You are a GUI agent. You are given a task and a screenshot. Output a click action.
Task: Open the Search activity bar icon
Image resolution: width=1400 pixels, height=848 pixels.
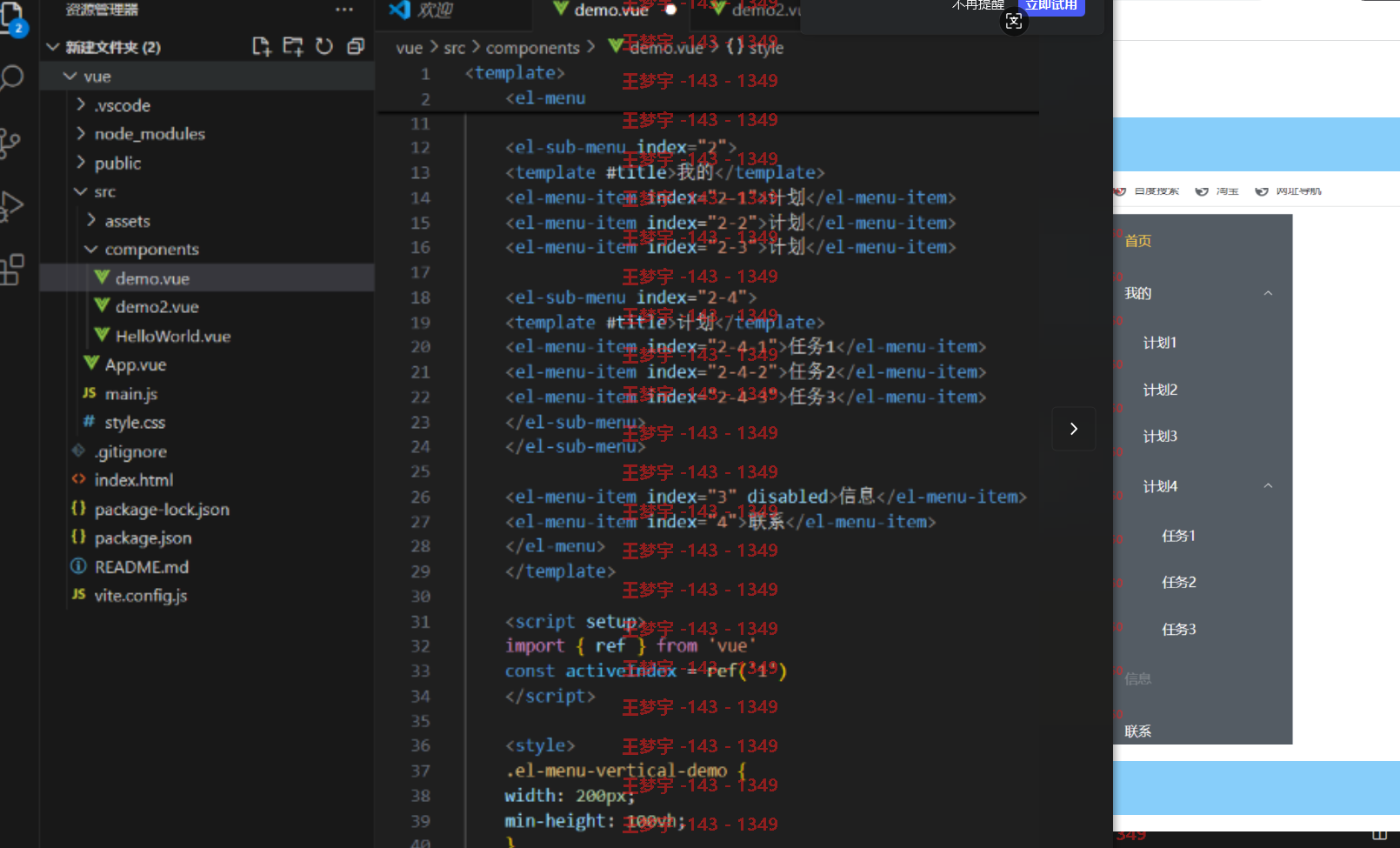coord(11,78)
